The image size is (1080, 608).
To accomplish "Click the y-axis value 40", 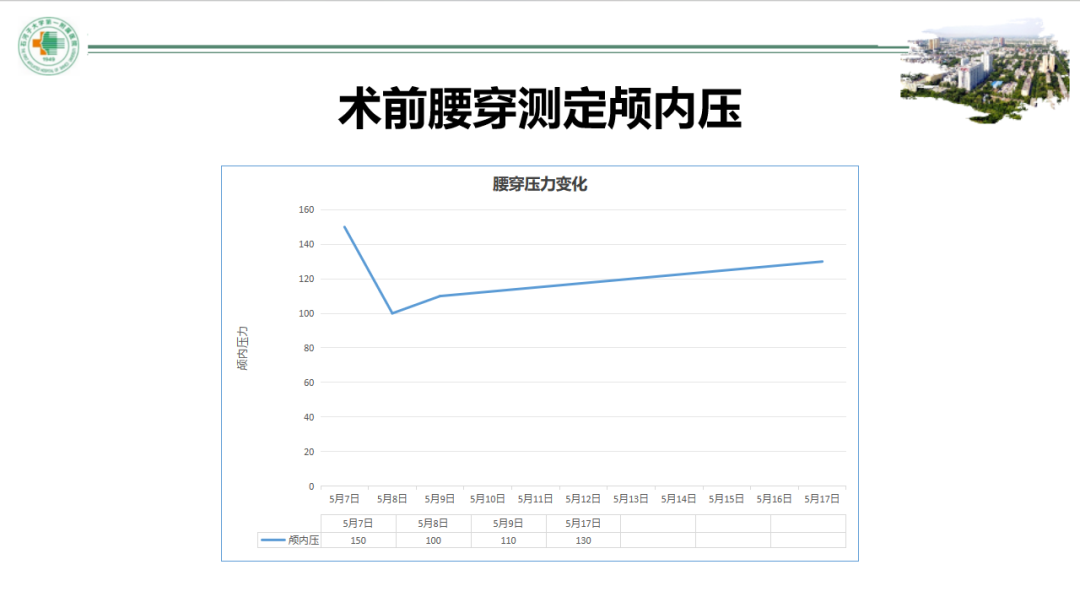I will [309, 417].
